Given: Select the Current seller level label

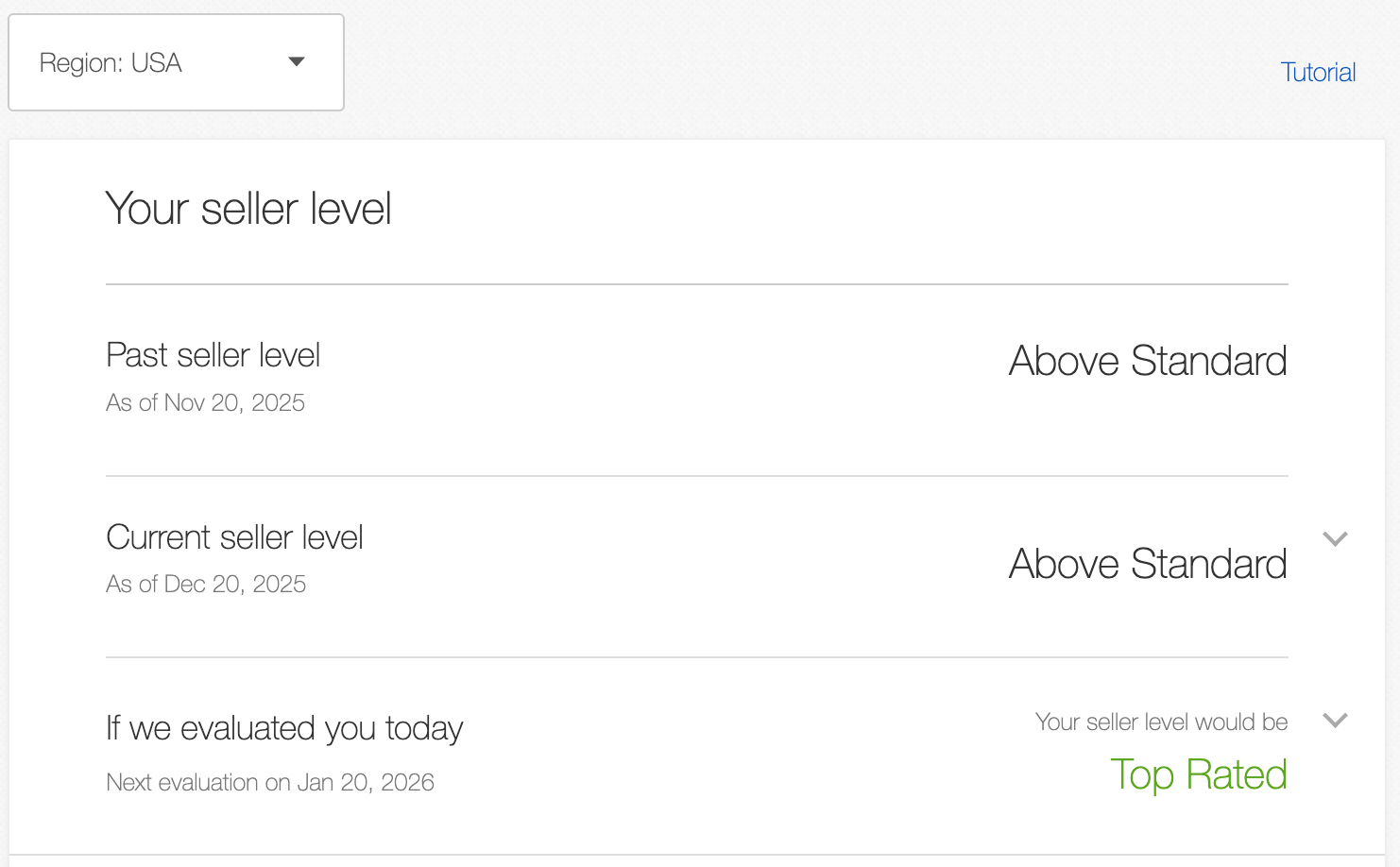Looking at the screenshot, I should click(234, 537).
